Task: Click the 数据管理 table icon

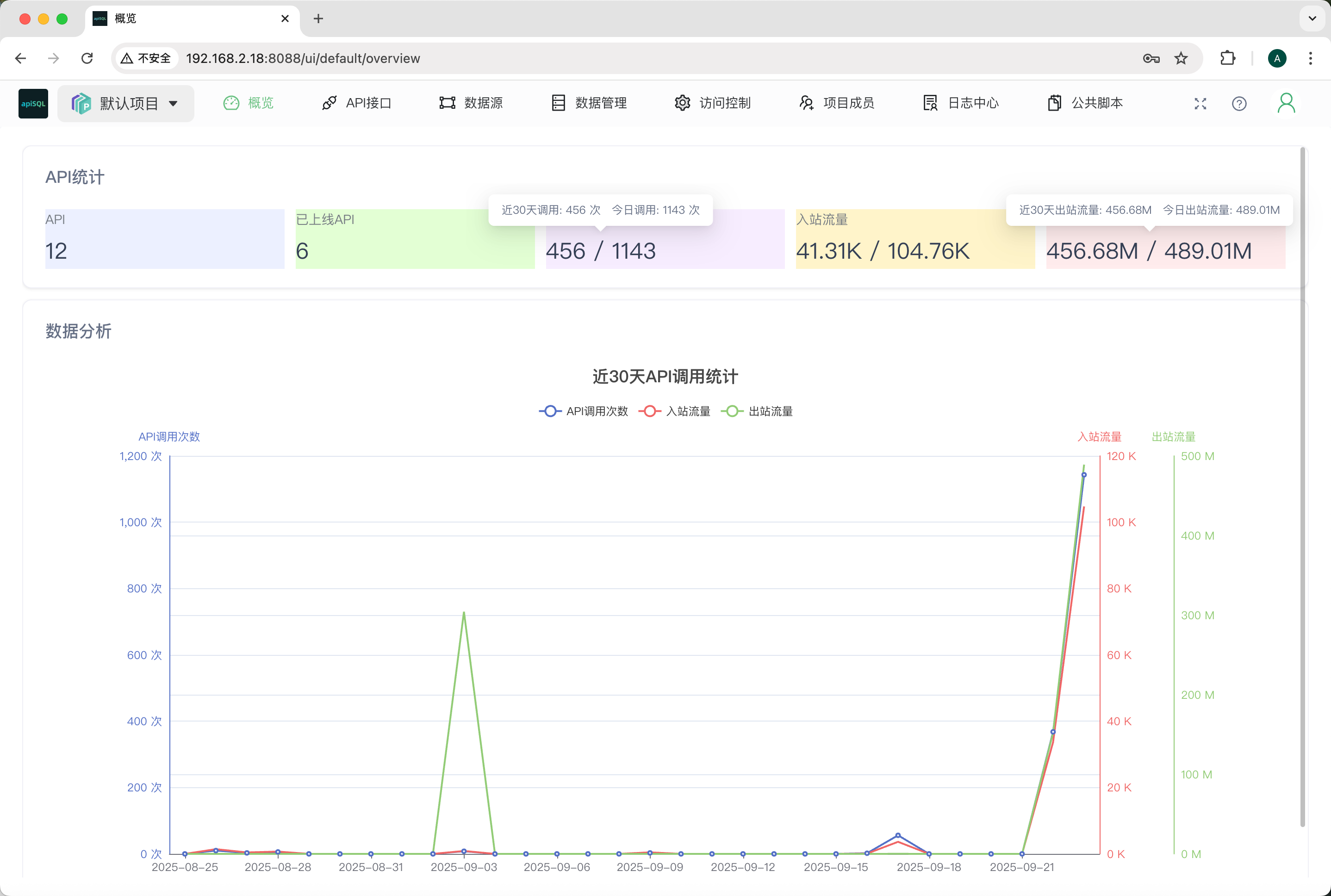Action: [558, 103]
